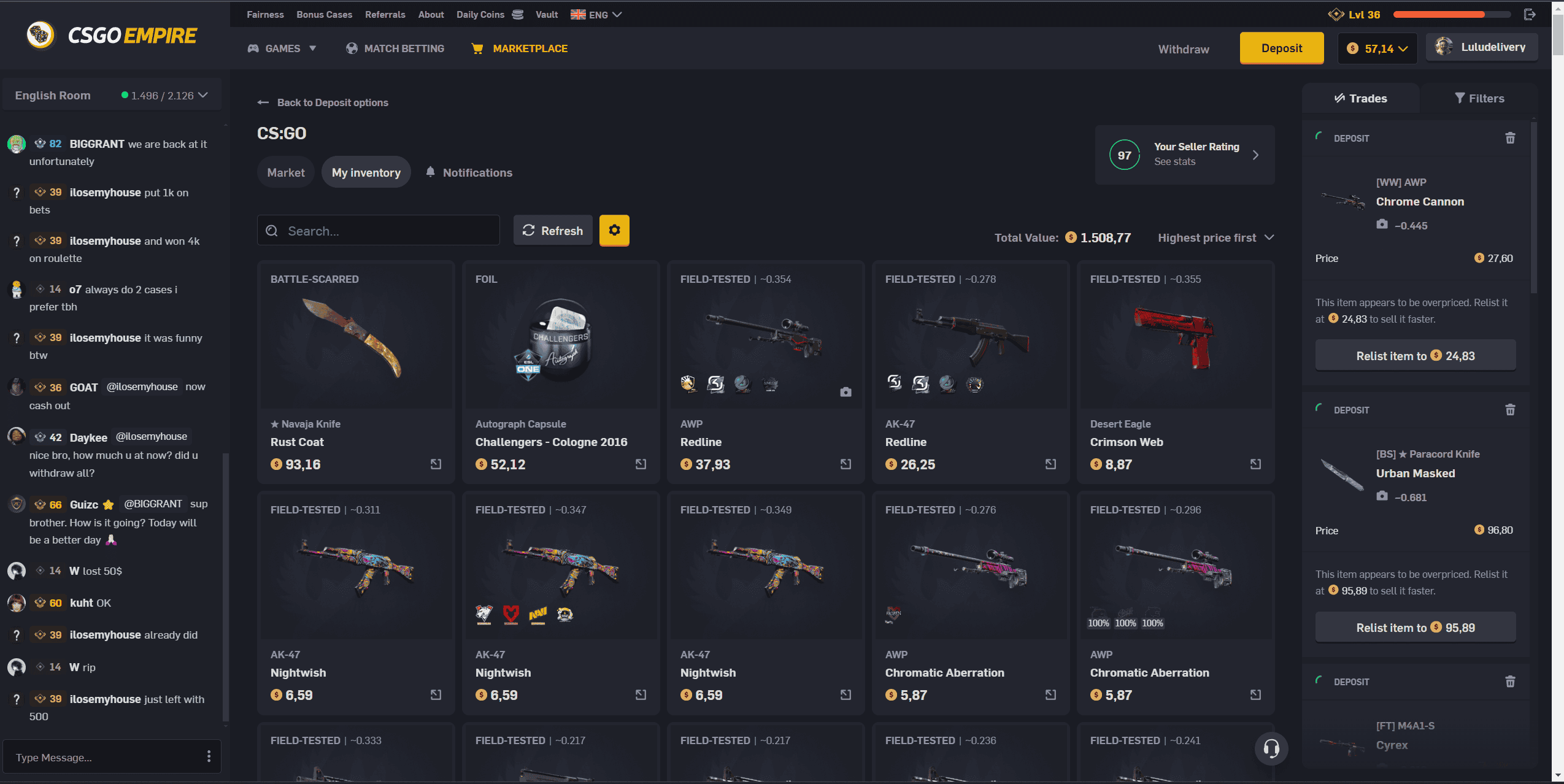Open inspect icon on AWP Redline card
This screenshot has width=1564, height=784.
click(x=846, y=464)
